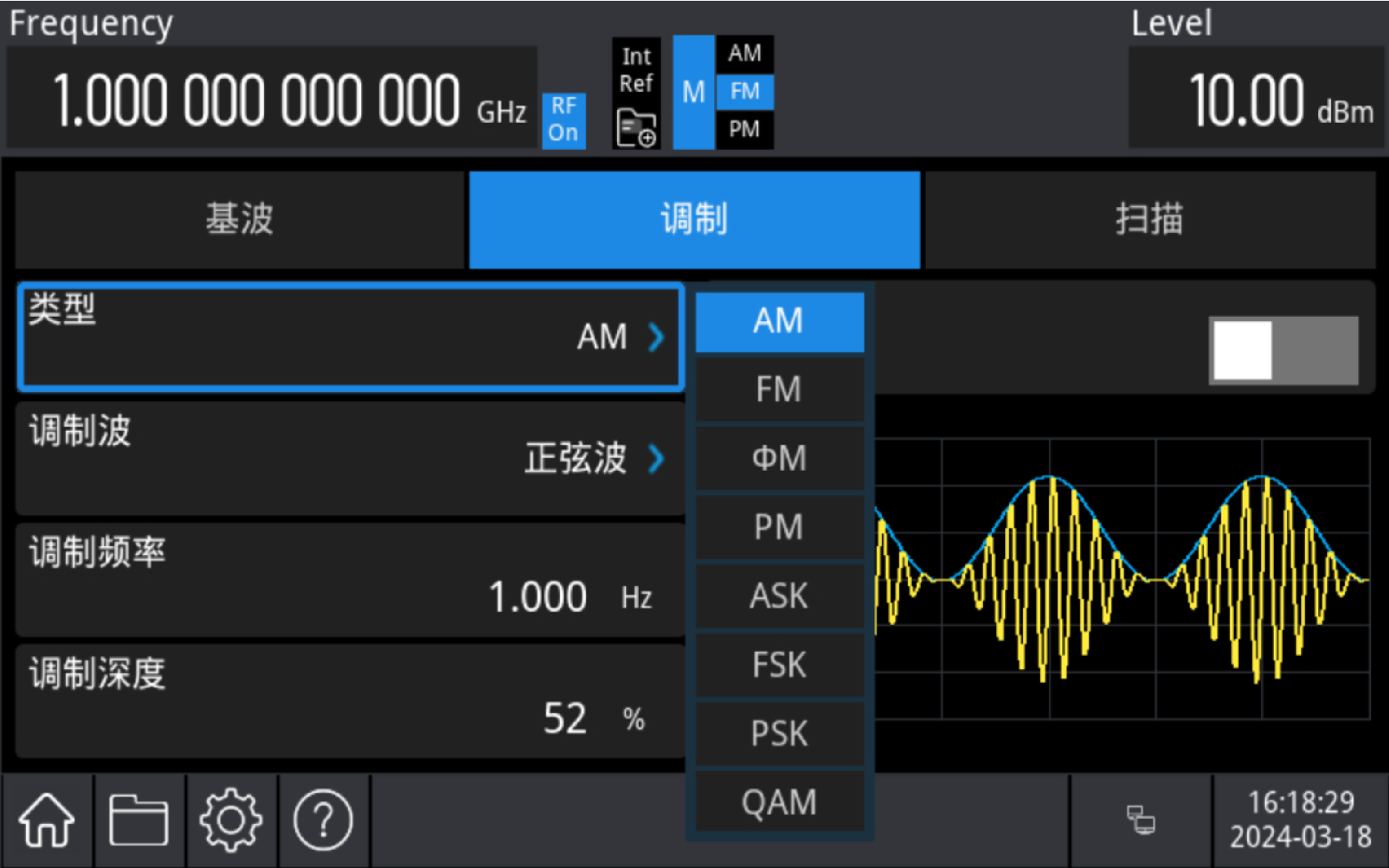Toggle the modulation active indicator M
The height and width of the screenshot is (868, 1389).
click(x=693, y=88)
